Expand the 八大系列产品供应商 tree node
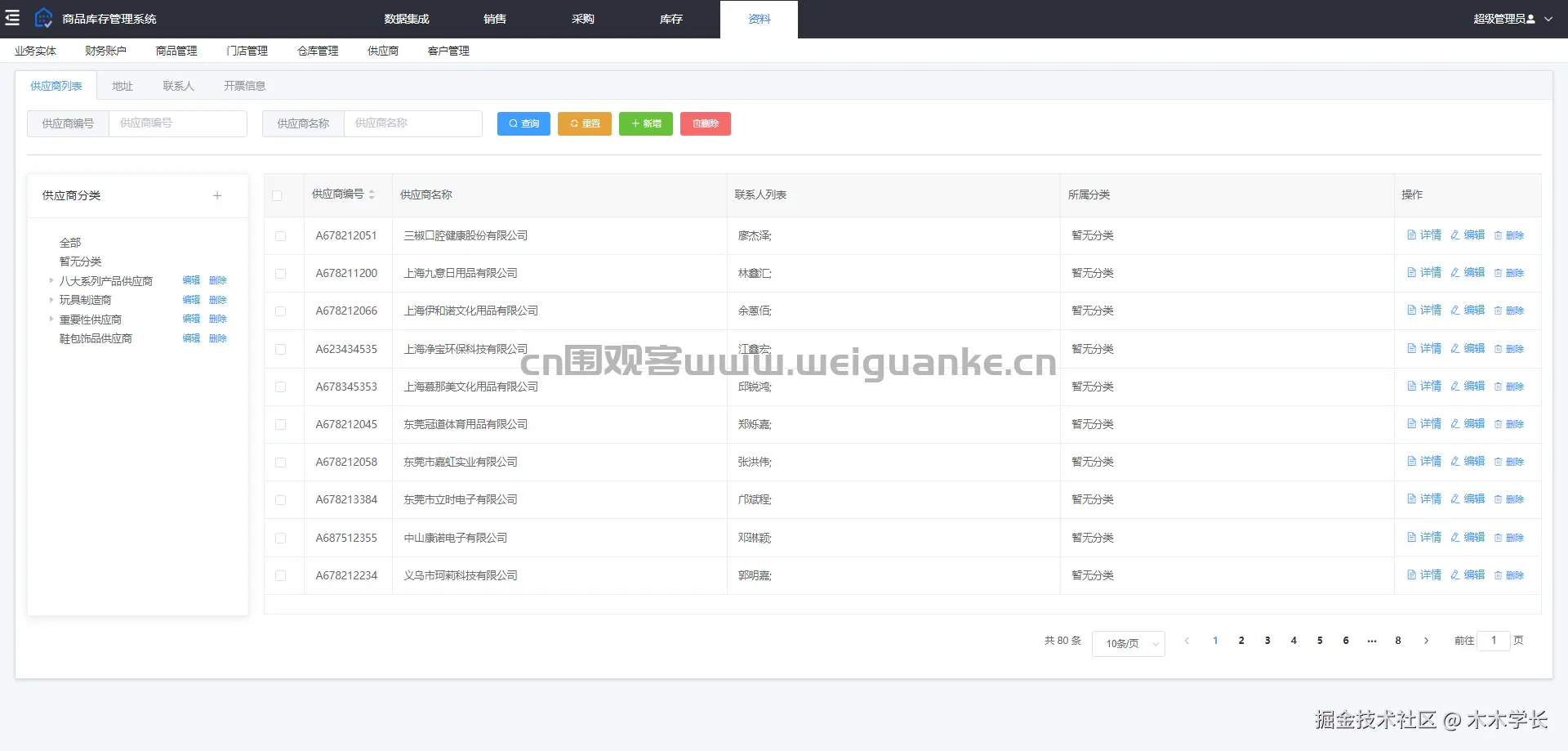Viewport: 1568px width, 751px height. [51, 280]
